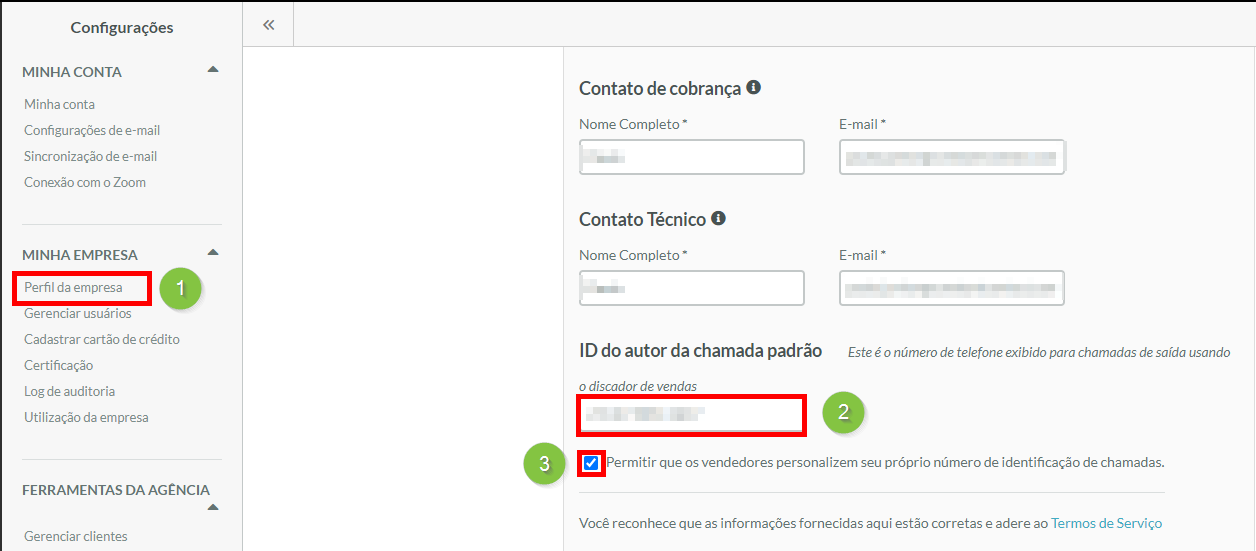The height and width of the screenshot is (551, 1256).
Task: Collapse the sidebar with double chevron icon
Action: pos(268,25)
